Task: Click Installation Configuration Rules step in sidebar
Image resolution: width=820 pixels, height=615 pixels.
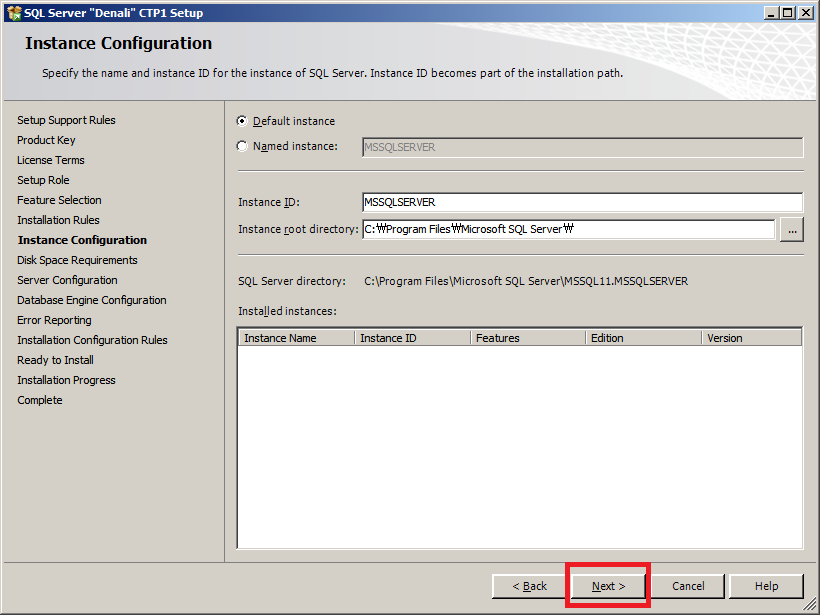Action: pyautogui.click(x=92, y=340)
